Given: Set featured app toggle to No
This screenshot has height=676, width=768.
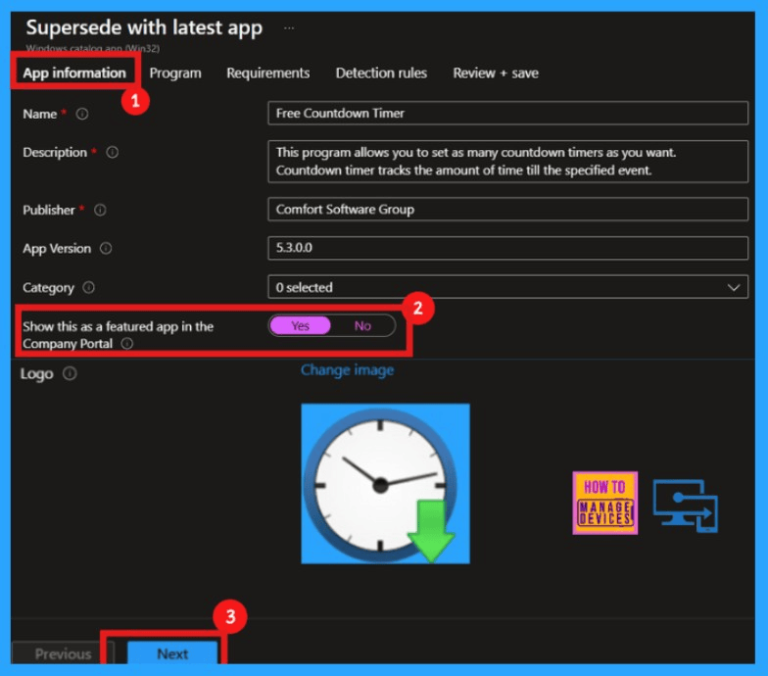Looking at the screenshot, I should point(363,326).
